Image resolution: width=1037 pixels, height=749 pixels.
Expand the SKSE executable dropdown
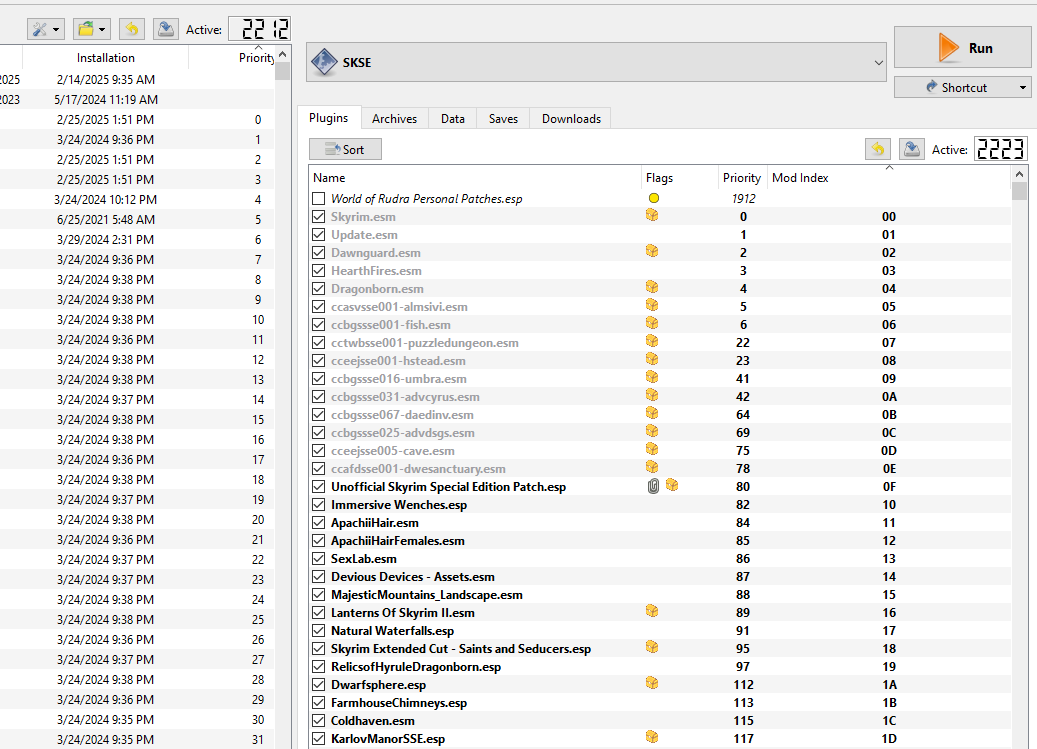click(878, 63)
